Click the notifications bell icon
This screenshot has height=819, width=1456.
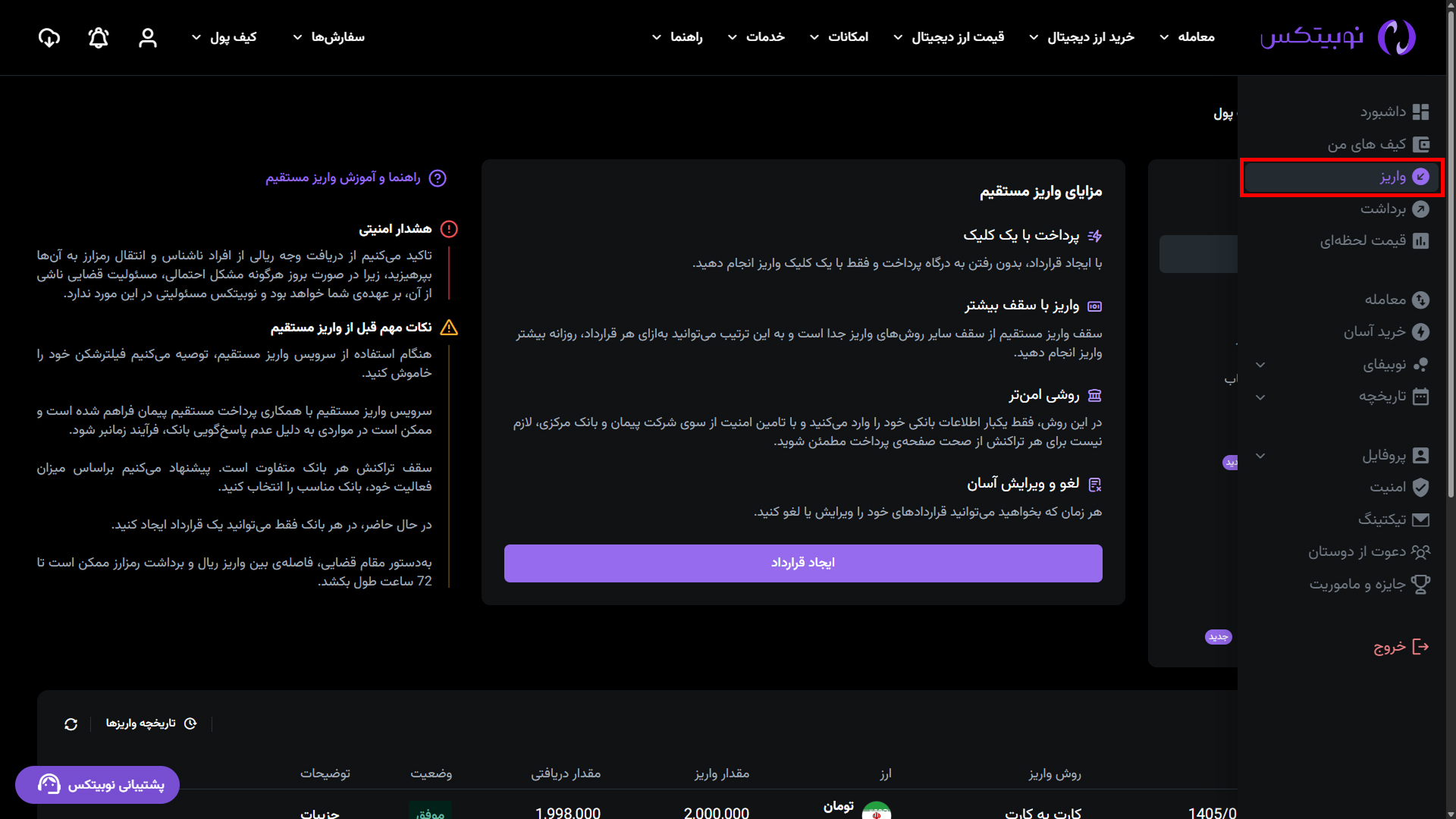click(x=99, y=38)
